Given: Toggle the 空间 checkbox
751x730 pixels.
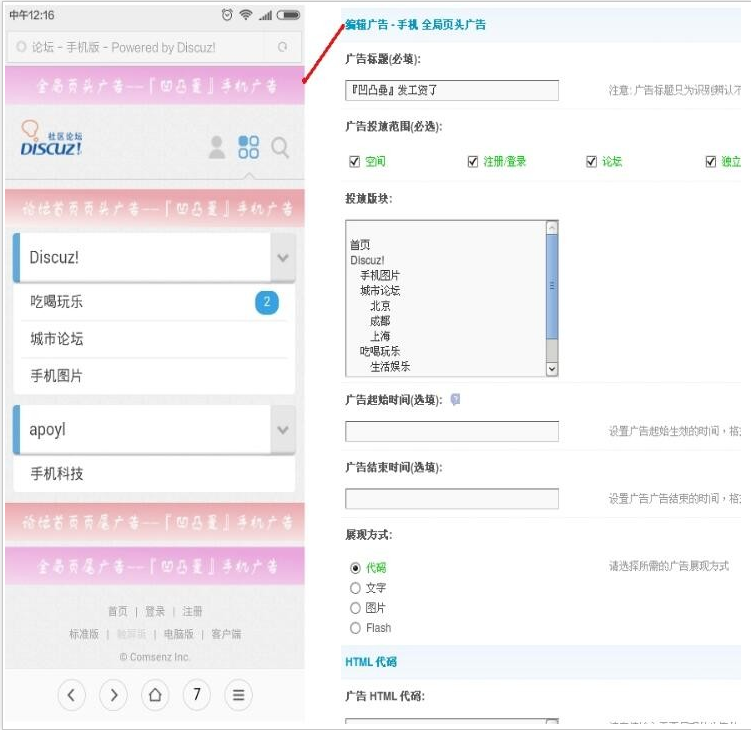Looking at the screenshot, I should [x=354, y=162].
